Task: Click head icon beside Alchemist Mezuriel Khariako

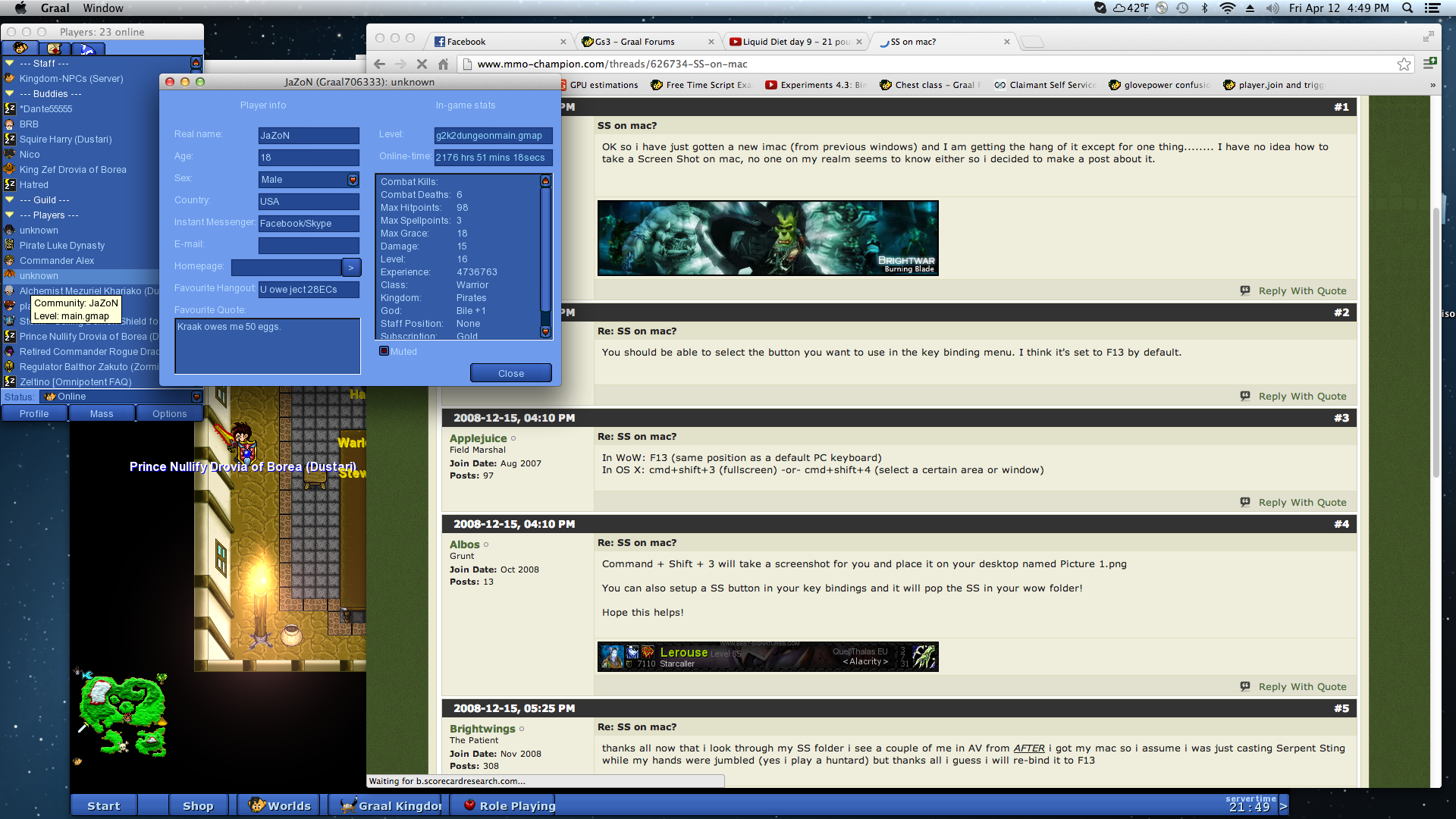Action: pyautogui.click(x=10, y=291)
